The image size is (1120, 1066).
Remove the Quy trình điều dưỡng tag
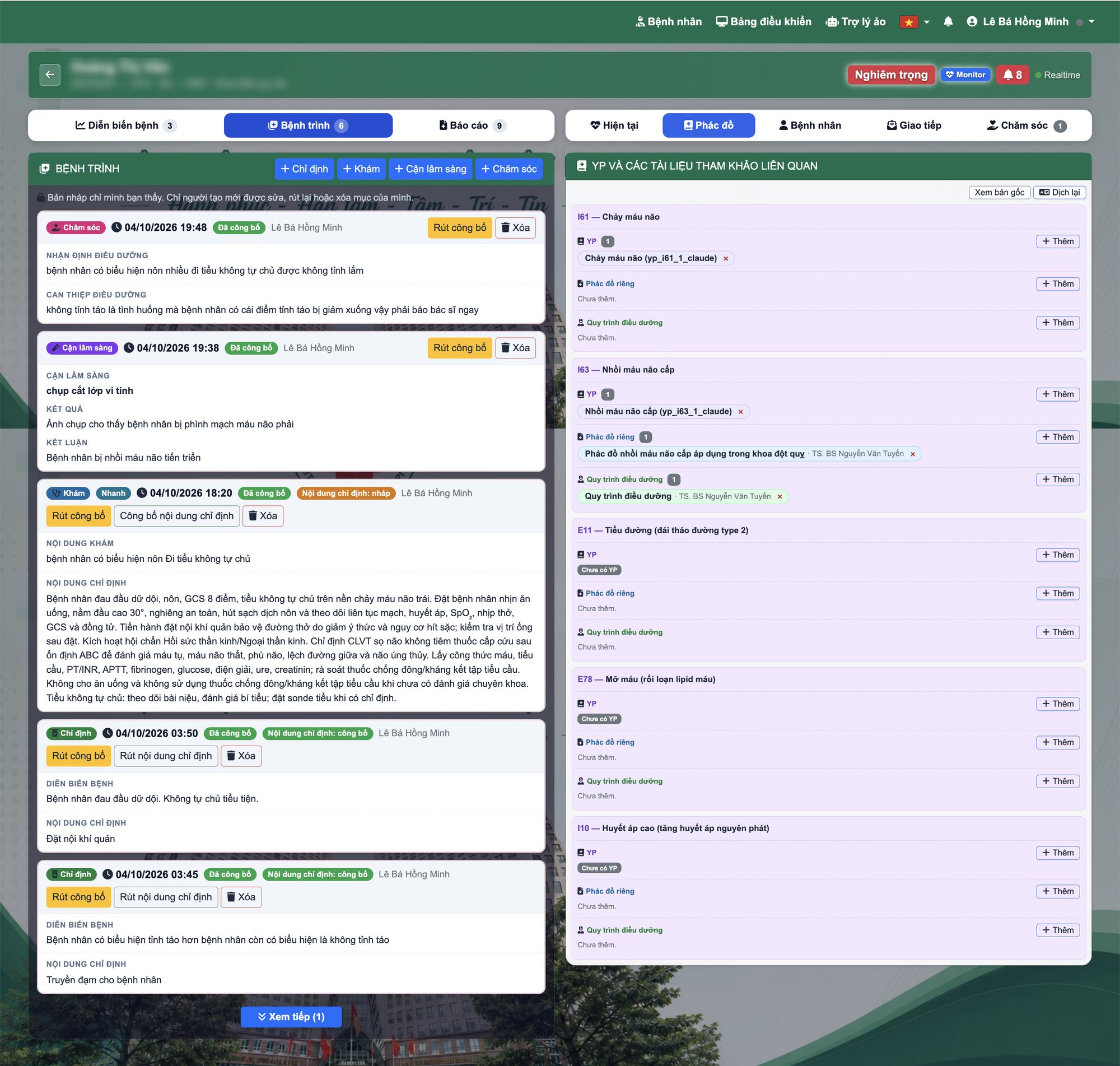click(780, 497)
